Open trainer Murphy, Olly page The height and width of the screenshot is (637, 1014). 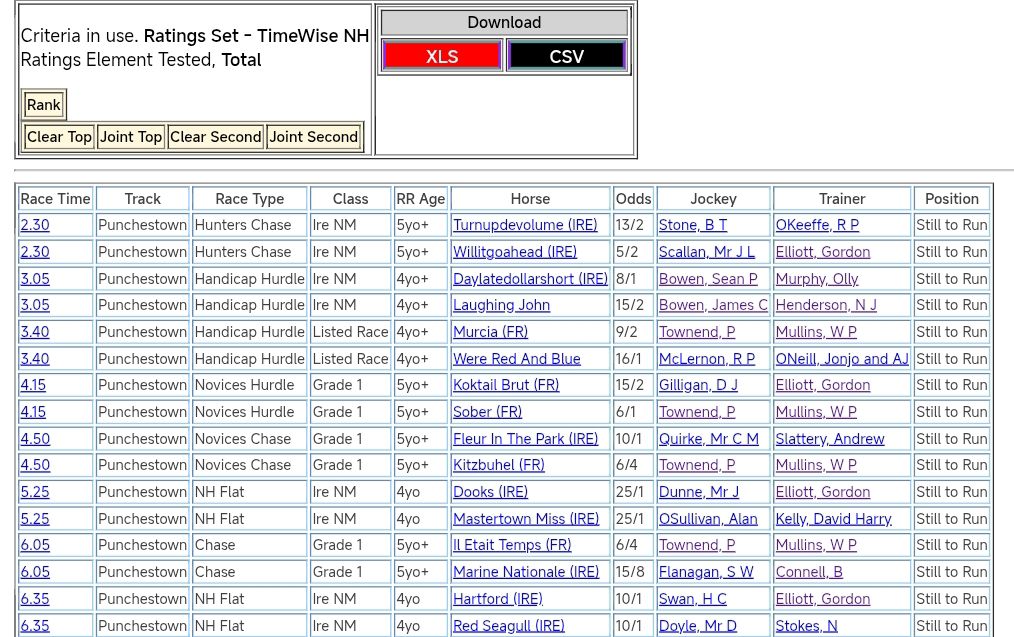point(816,279)
